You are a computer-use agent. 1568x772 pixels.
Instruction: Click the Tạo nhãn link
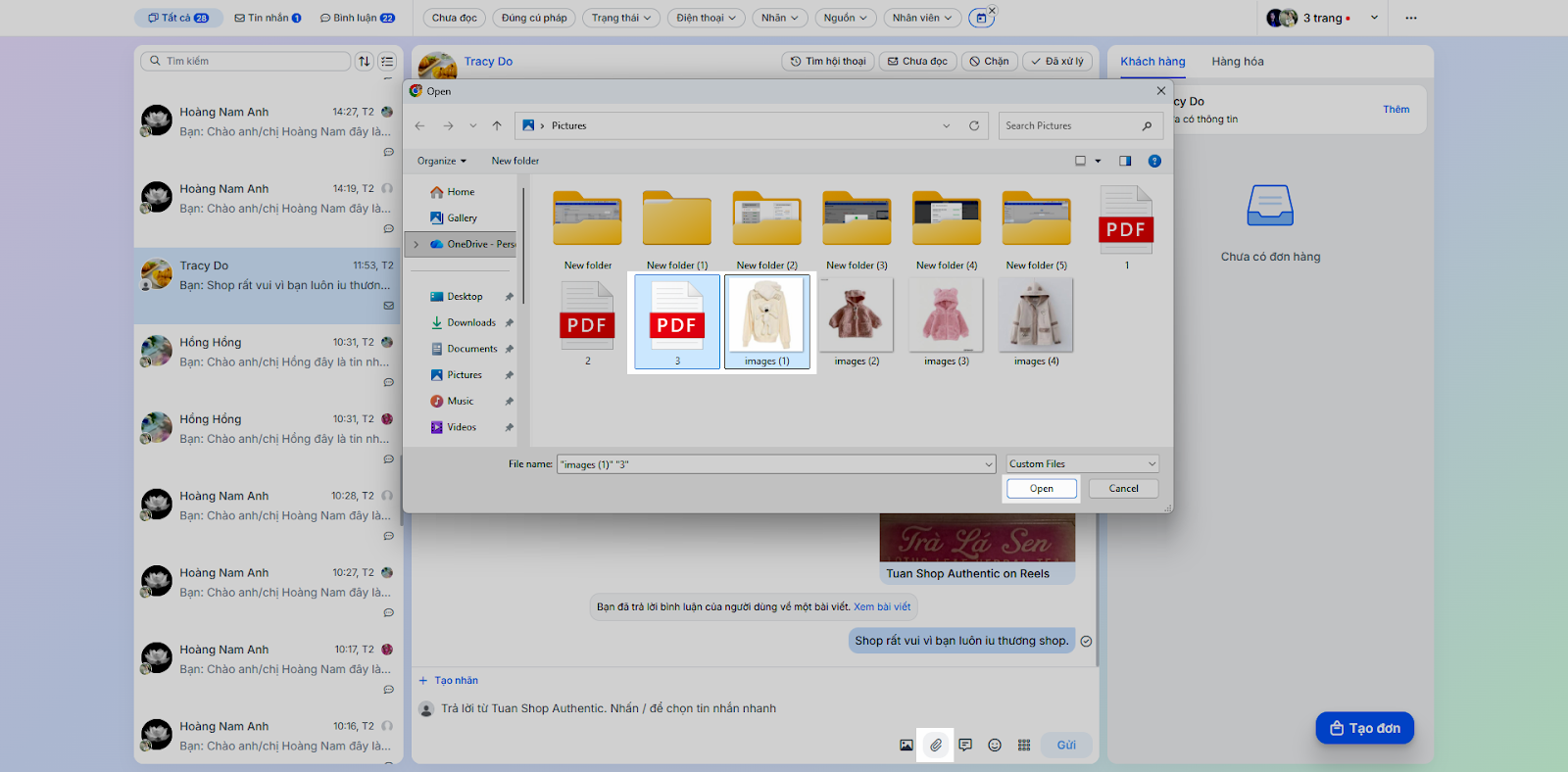pos(449,680)
